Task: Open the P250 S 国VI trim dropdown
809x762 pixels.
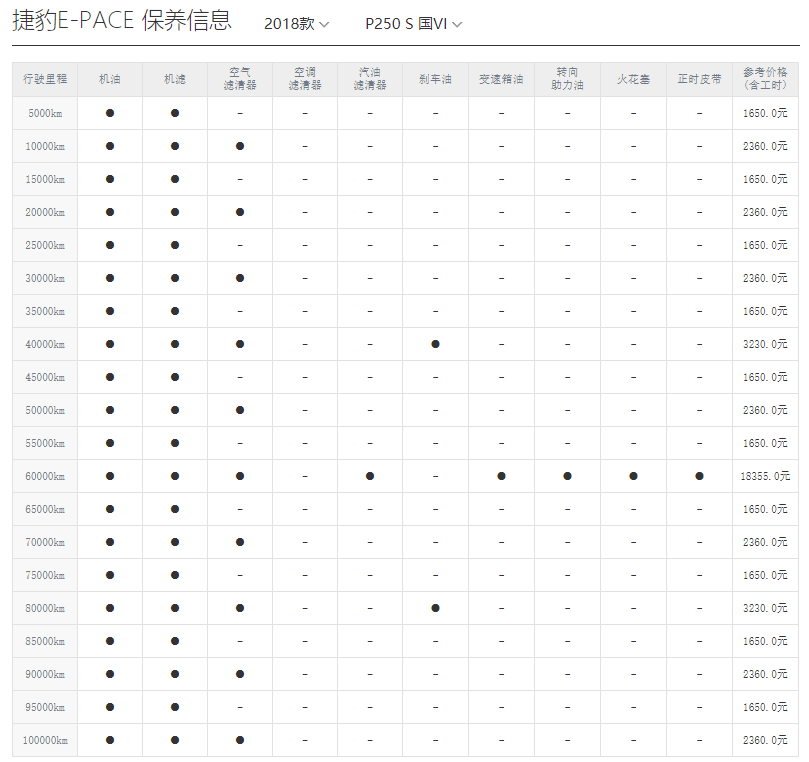Action: [x=413, y=24]
